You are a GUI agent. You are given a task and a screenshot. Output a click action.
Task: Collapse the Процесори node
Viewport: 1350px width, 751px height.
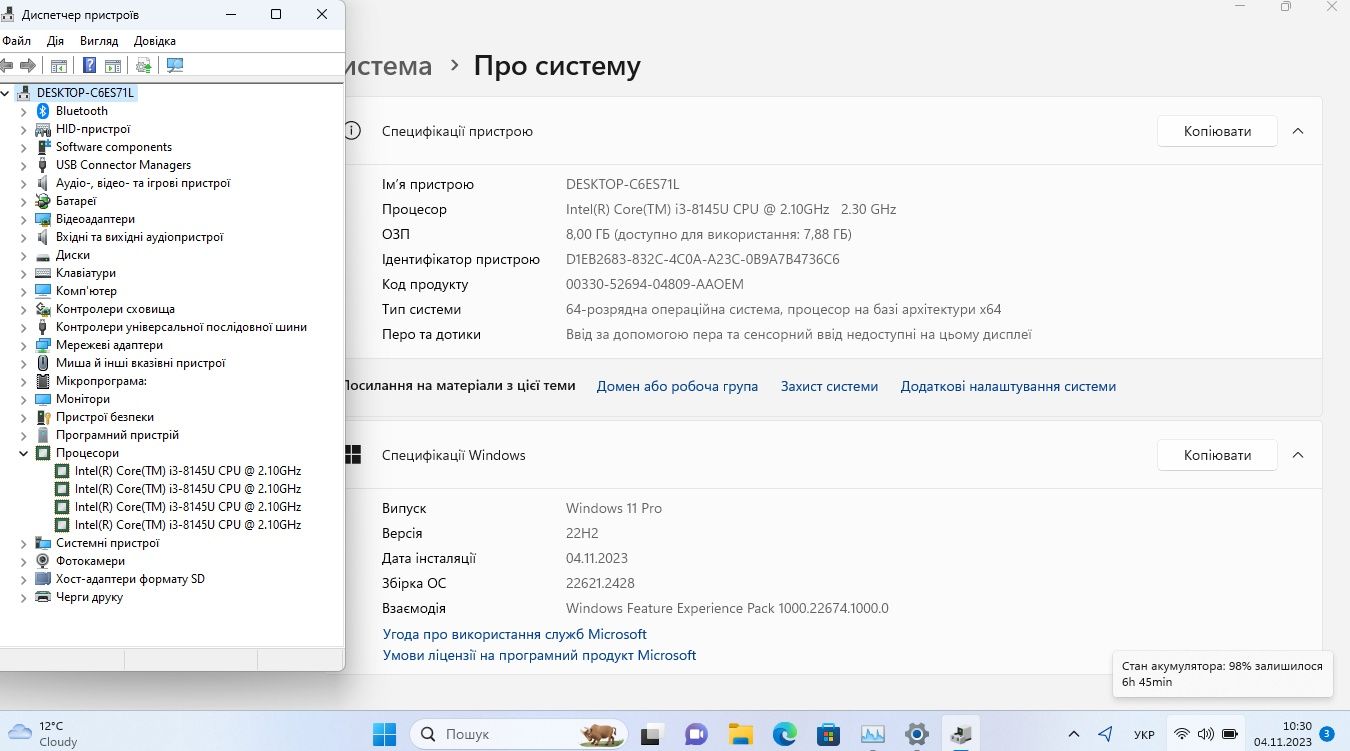[24, 453]
